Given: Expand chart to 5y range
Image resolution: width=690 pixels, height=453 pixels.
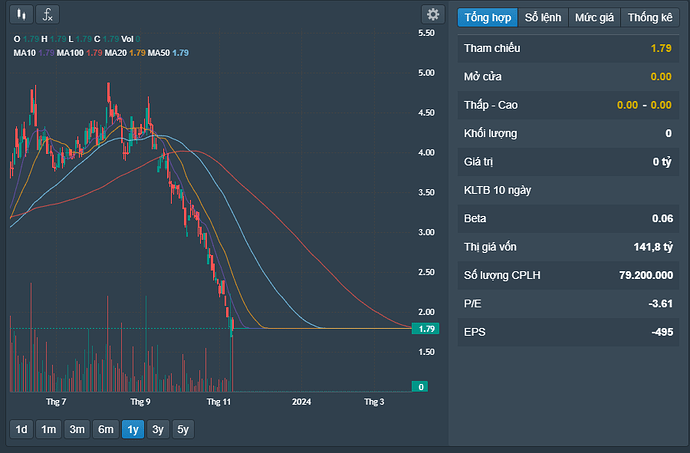Looking at the screenshot, I should tap(183, 429).
